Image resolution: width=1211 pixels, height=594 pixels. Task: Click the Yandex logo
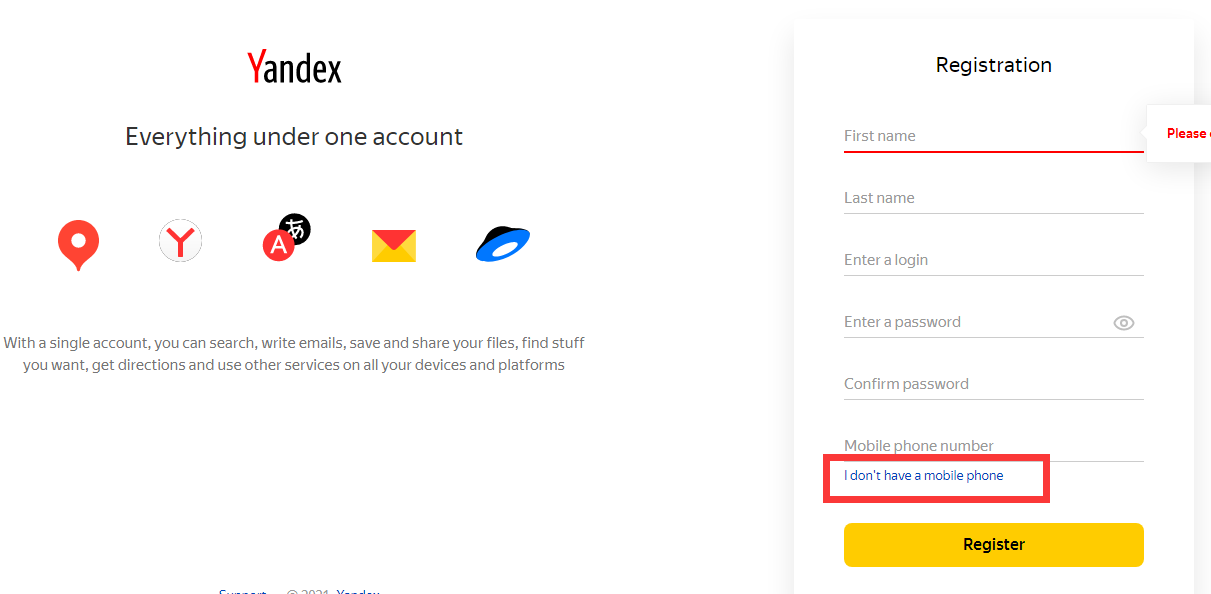(294, 68)
